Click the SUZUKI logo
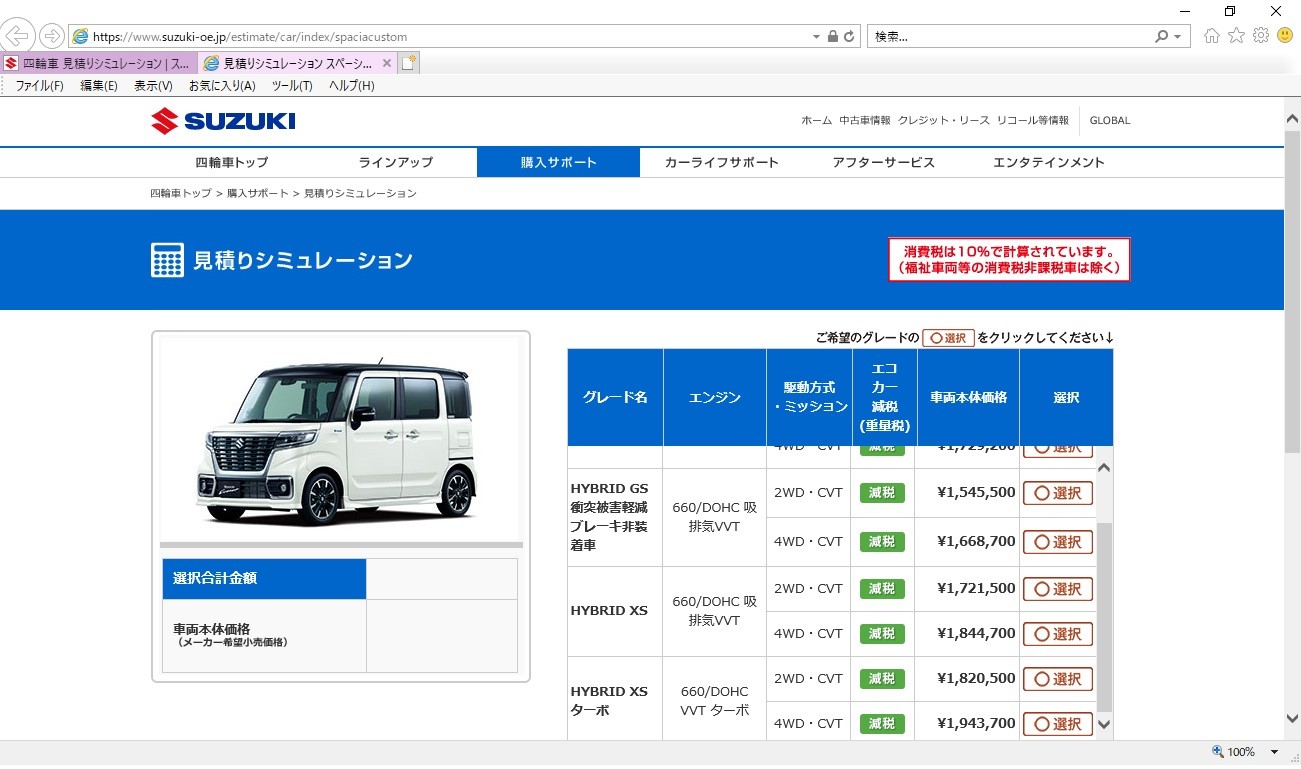The width and height of the screenshot is (1301, 769). 223,122
